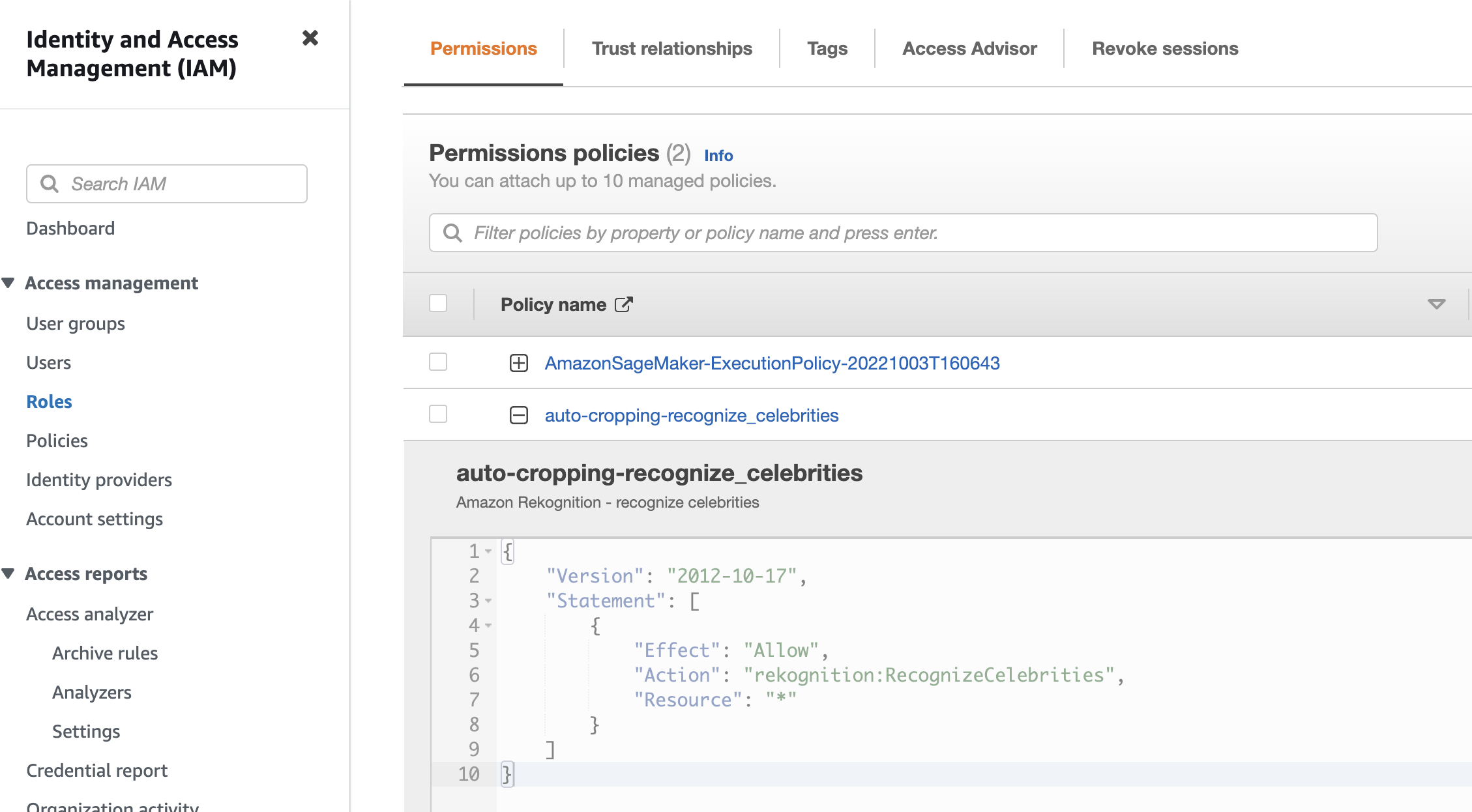Click the AmazonSageMaker-ExecutionPolicy policy link
Image resolution: width=1472 pixels, height=812 pixels.
(x=772, y=362)
